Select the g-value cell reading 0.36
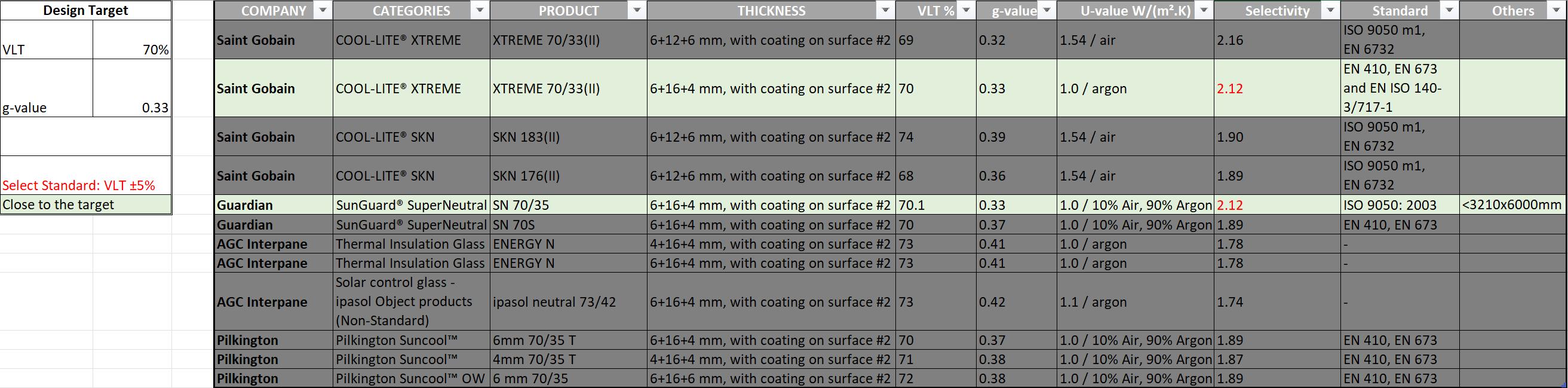The width and height of the screenshot is (1568, 388). coord(1017,175)
